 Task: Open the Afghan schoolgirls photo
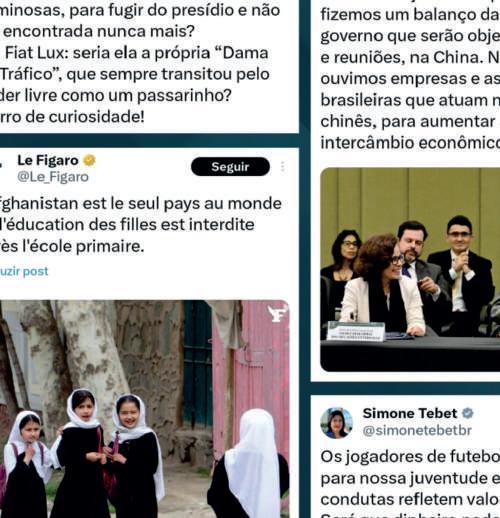click(144, 409)
